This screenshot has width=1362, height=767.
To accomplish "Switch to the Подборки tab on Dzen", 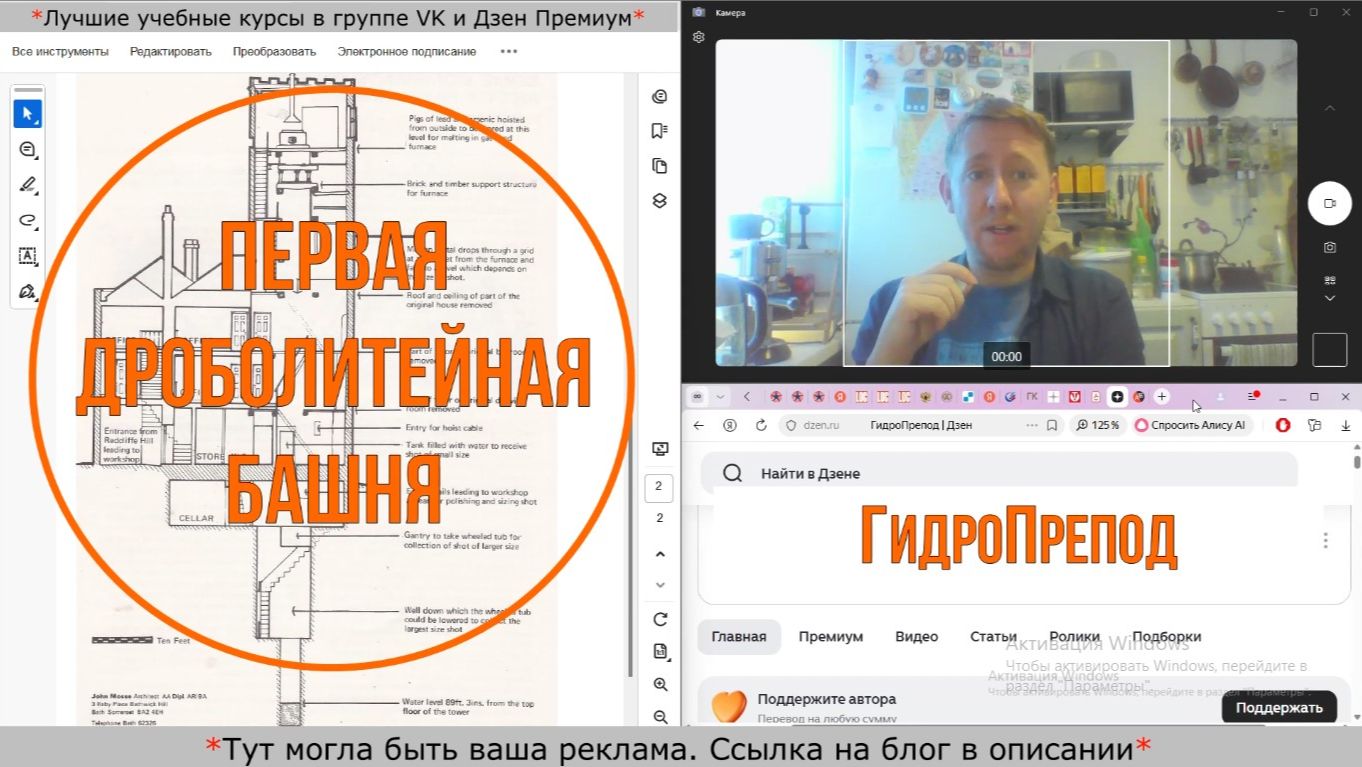I will (1167, 637).
